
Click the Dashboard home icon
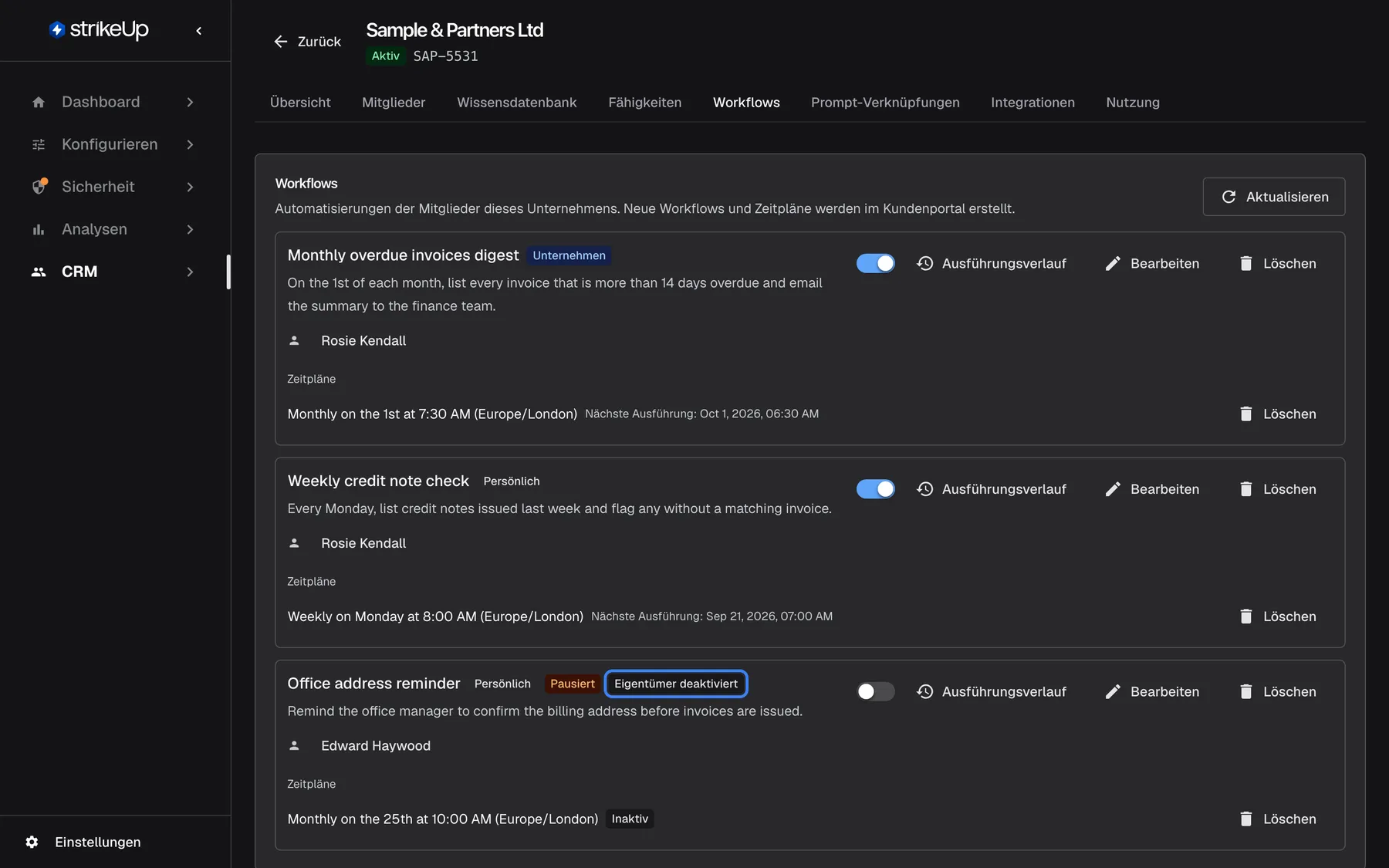point(39,103)
